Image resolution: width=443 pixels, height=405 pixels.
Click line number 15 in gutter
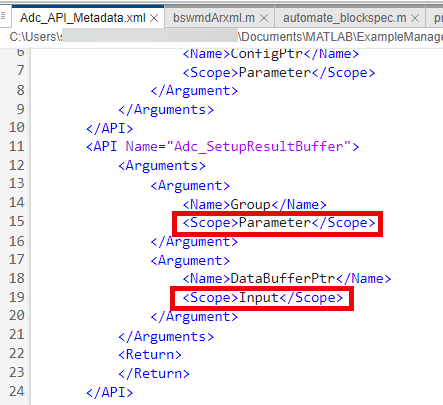pos(17,221)
